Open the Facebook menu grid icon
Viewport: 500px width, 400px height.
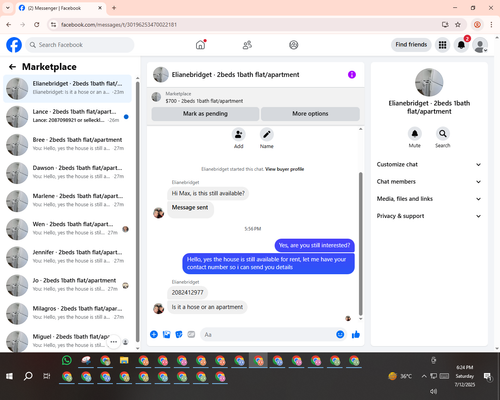click(442, 45)
